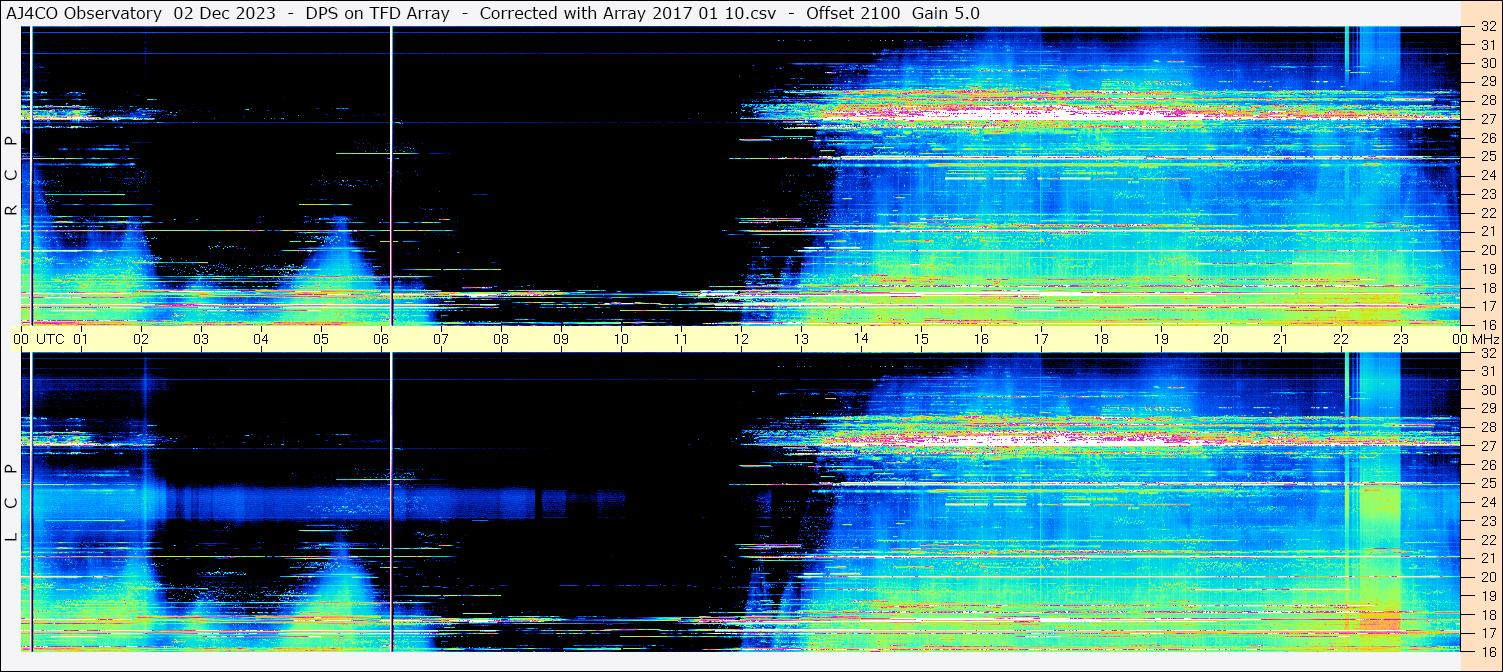This screenshot has width=1503, height=672.
Task: Select the 20 hour tick label on time axis
Action: tap(1221, 339)
